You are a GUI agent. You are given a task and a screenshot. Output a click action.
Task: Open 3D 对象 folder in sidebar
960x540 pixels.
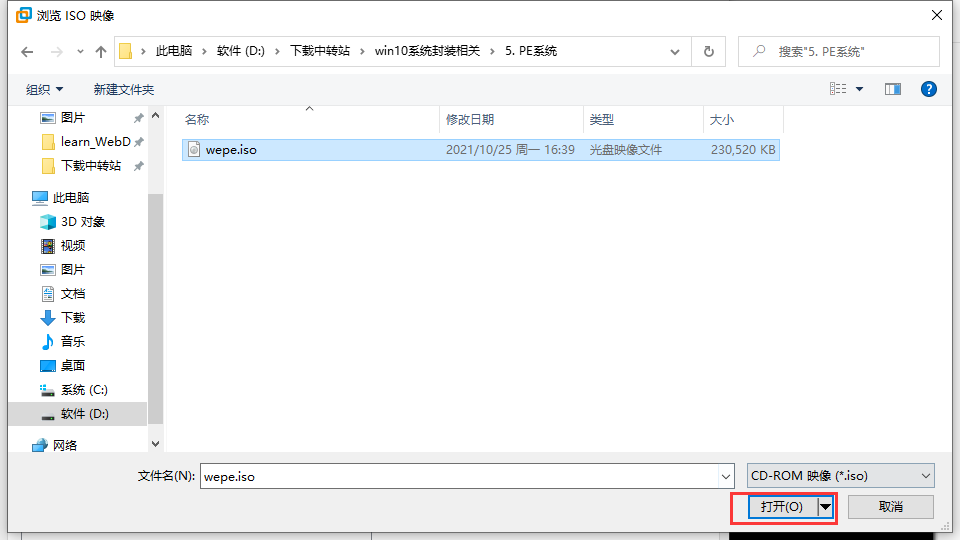coord(82,222)
